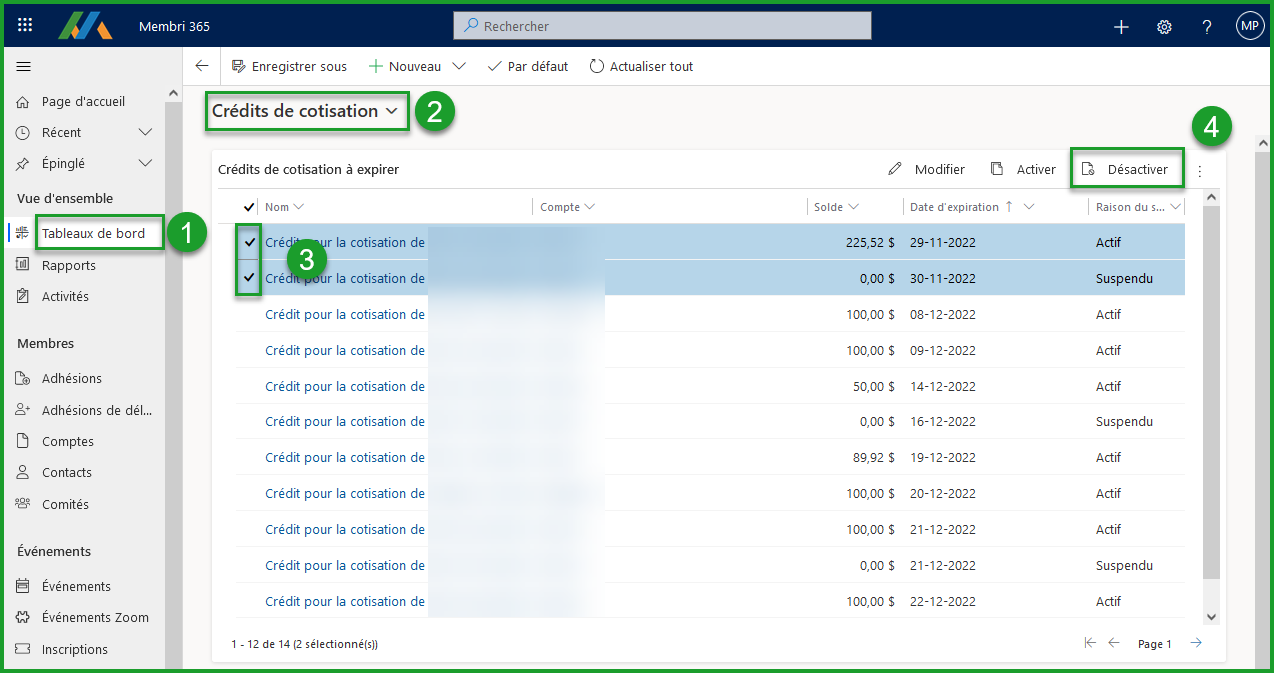Open the app launcher waffle icon
This screenshot has height=673, width=1274.
point(25,26)
